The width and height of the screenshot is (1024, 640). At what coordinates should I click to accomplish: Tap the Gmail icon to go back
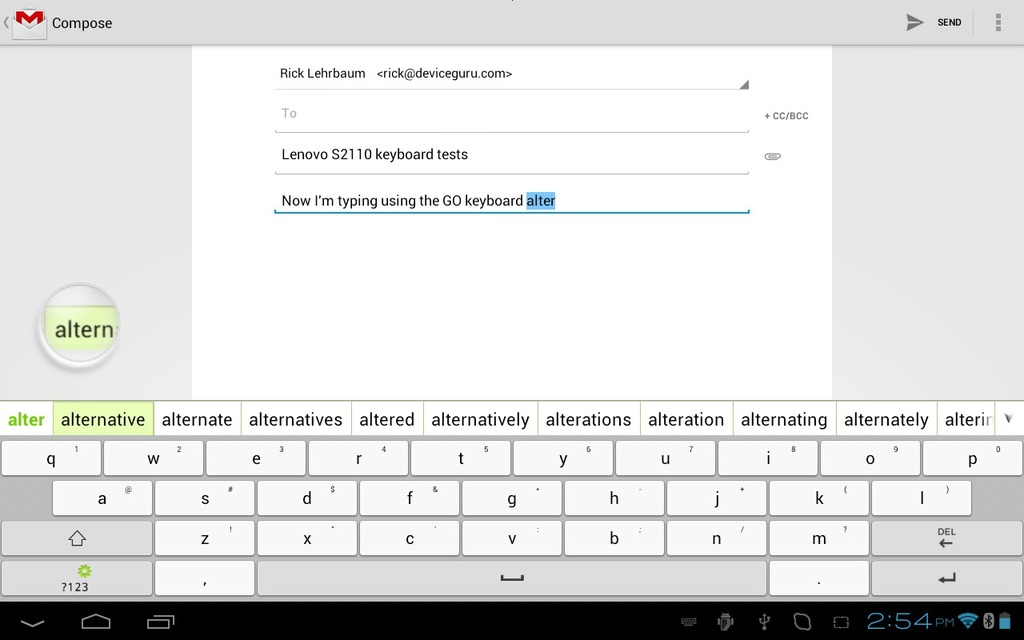pos(29,23)
